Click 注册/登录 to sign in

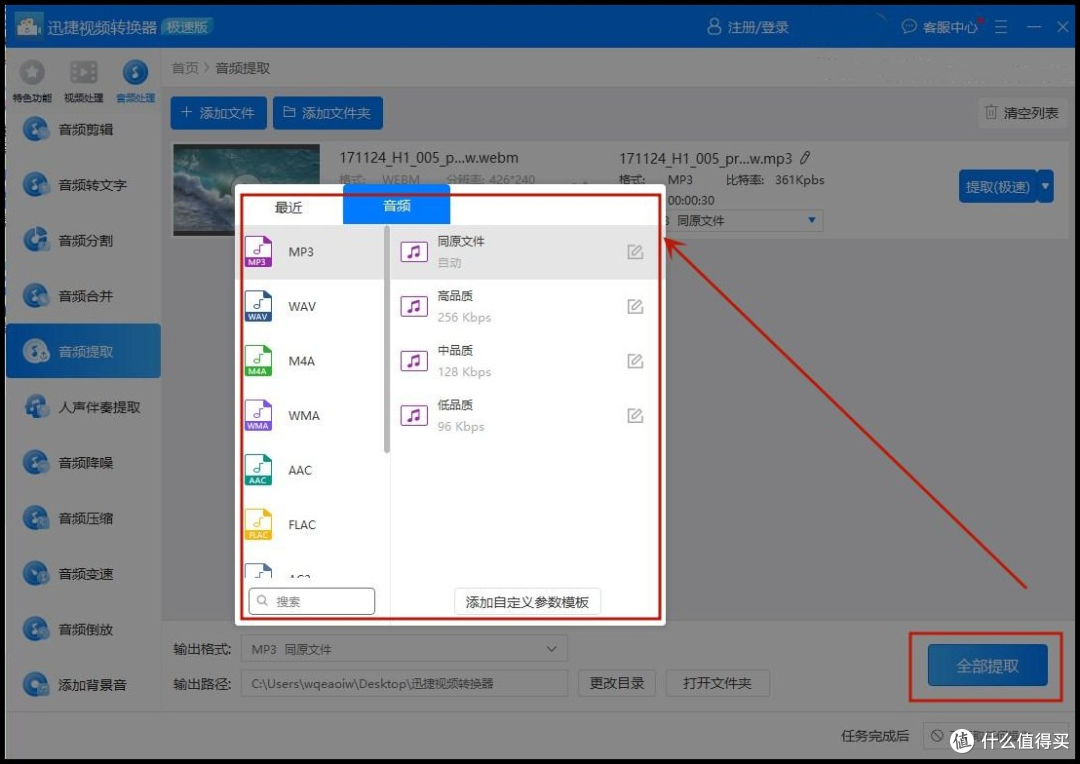point(748,27)
